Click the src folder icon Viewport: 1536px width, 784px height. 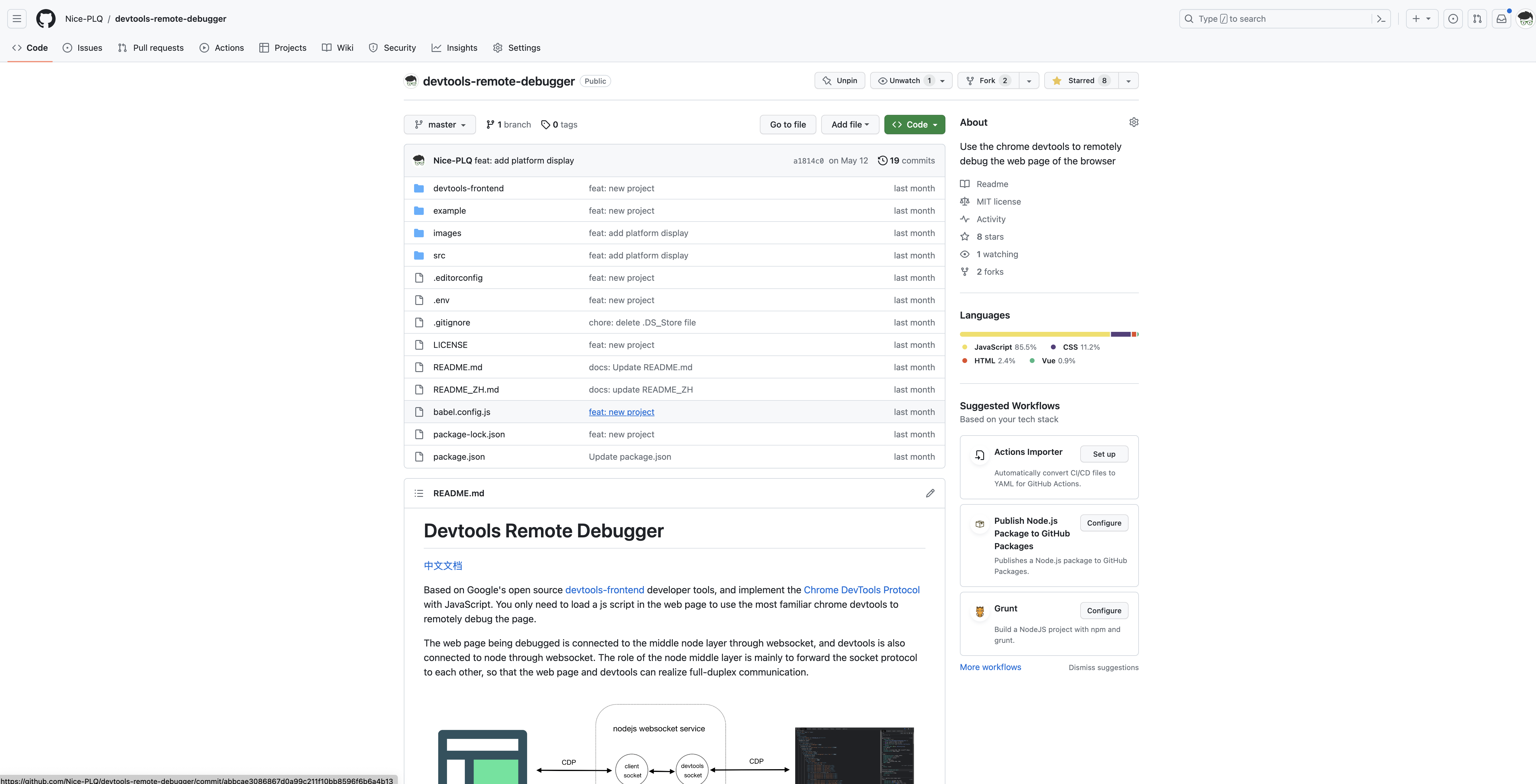[x=419, y=255]
